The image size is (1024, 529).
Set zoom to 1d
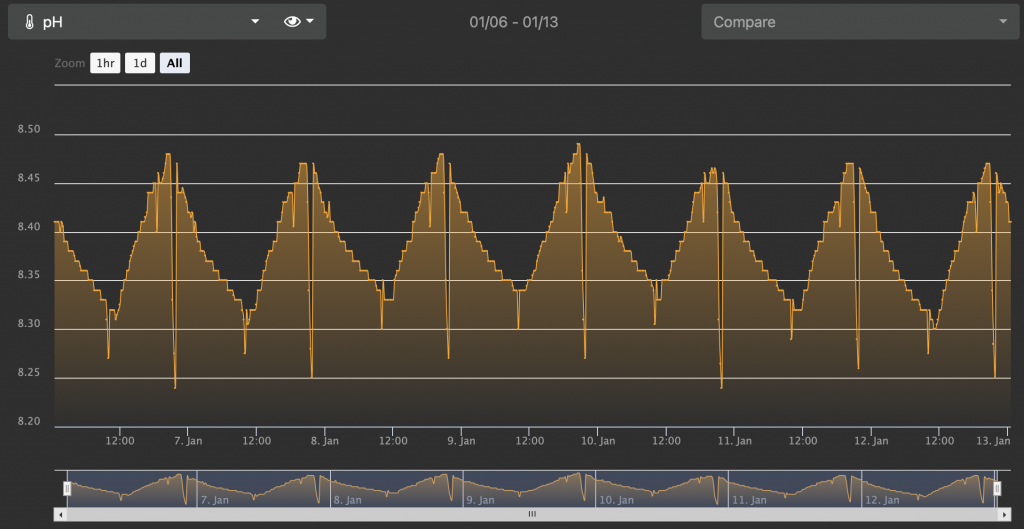[140, 64]
